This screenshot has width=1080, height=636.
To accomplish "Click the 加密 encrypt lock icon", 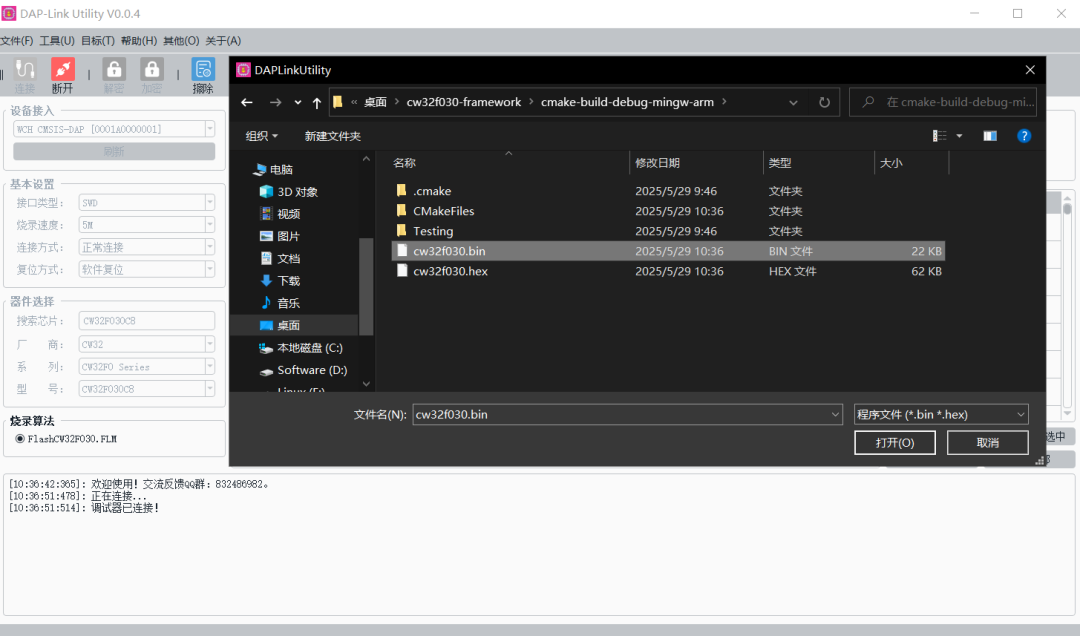I will [150, 68].
